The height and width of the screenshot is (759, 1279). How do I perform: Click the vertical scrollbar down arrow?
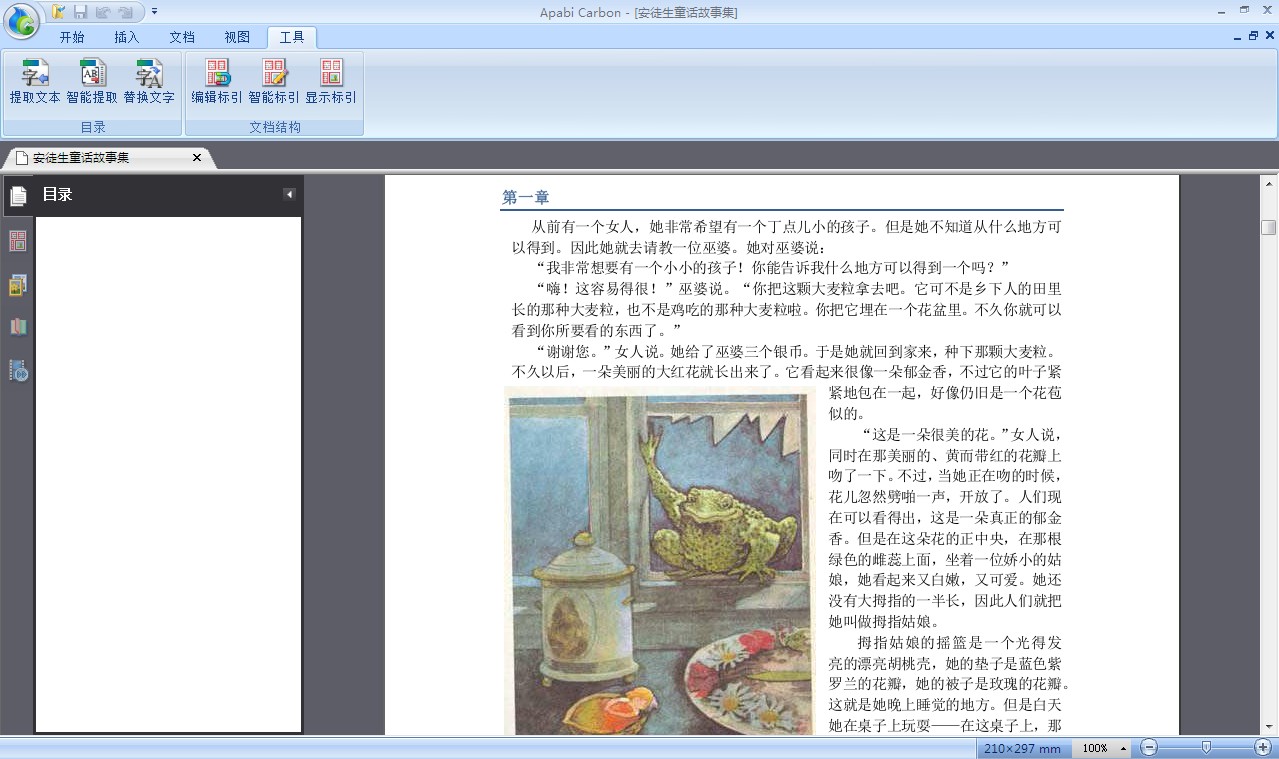pos(1268,727)
